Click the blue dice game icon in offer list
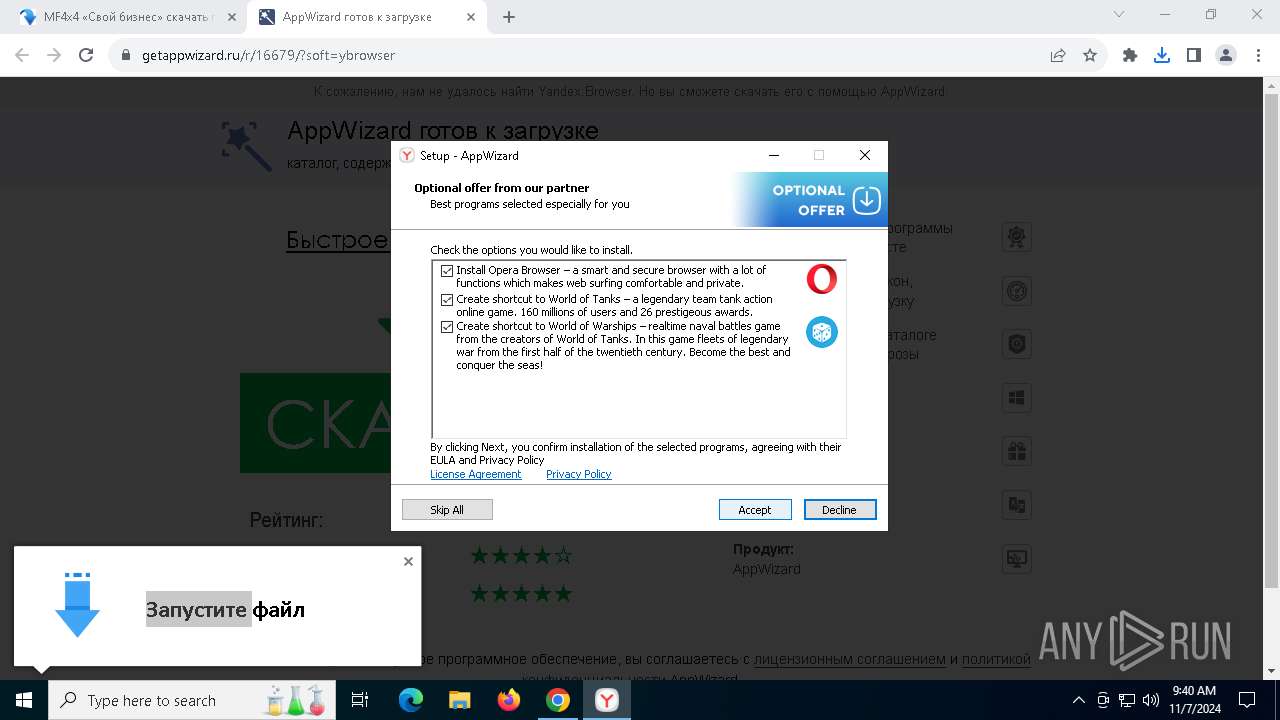 click(822, 332)
